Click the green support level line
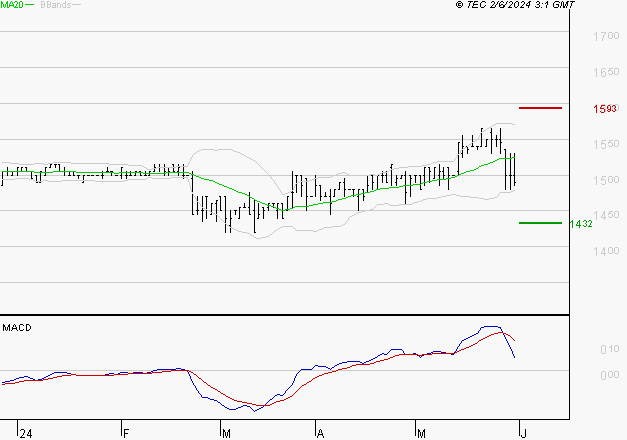 540,223
